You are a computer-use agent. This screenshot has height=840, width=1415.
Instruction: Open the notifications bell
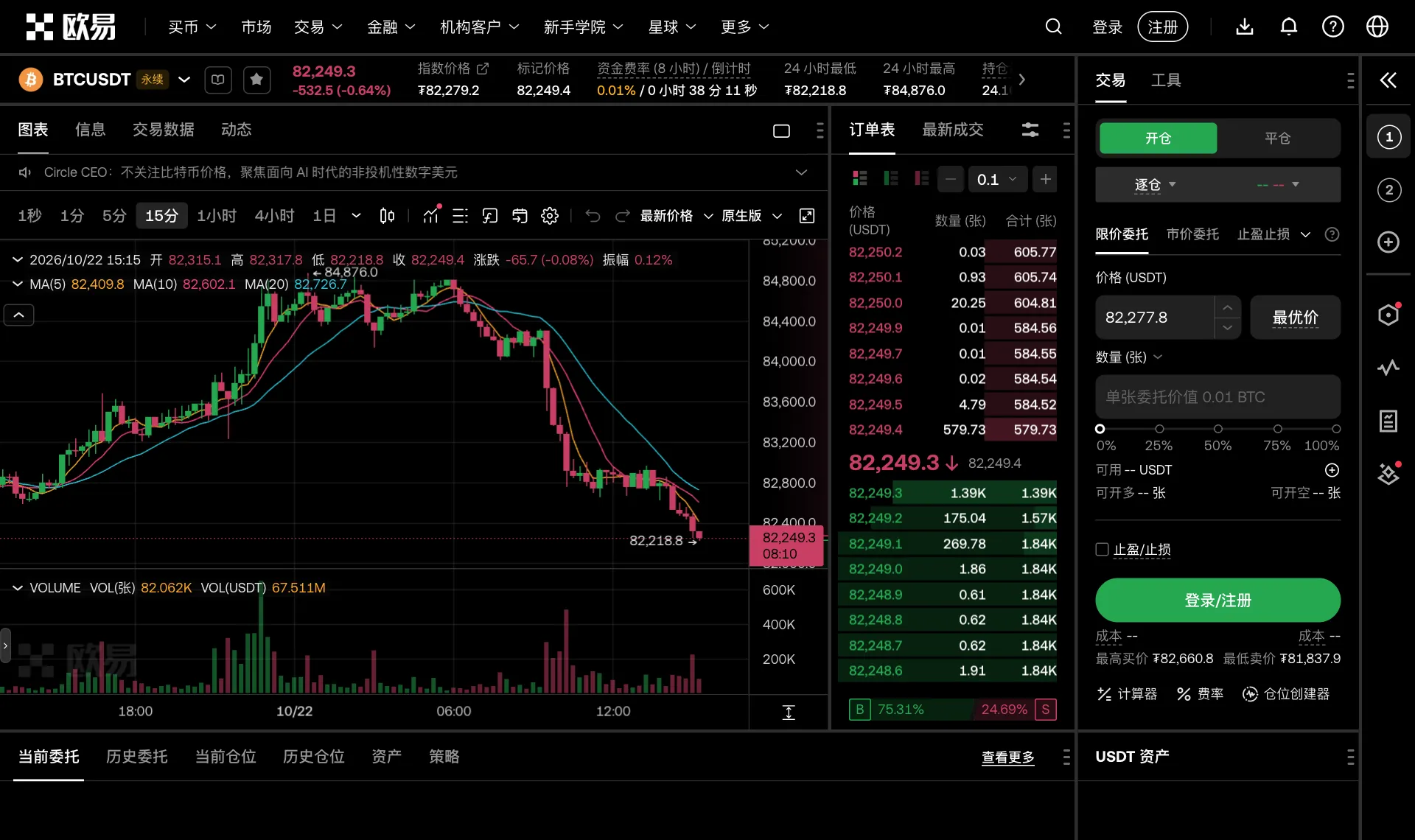(x=1288, y=27)
